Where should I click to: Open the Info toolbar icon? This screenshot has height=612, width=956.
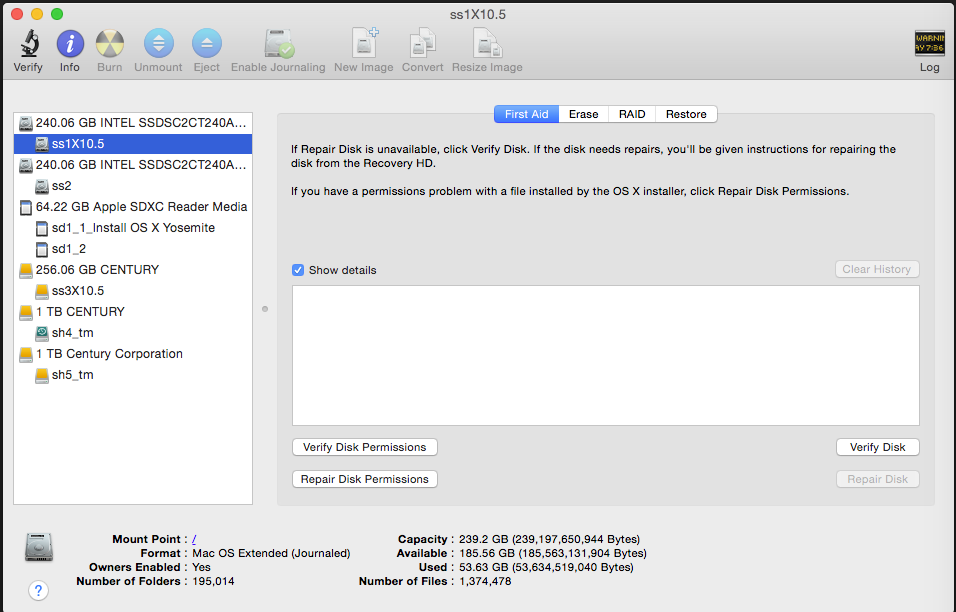(69, 45)
